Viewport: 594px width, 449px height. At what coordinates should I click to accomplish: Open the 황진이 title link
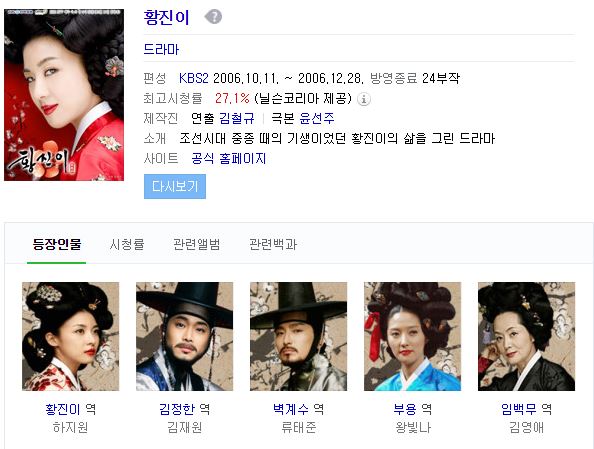click(x=166, y=17)
